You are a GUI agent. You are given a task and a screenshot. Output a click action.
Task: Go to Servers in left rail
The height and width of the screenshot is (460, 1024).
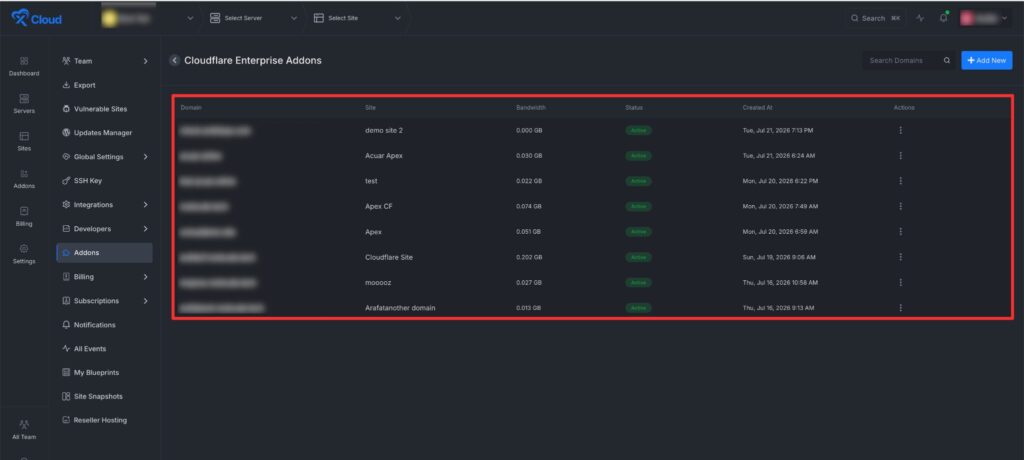coord(24,103)
